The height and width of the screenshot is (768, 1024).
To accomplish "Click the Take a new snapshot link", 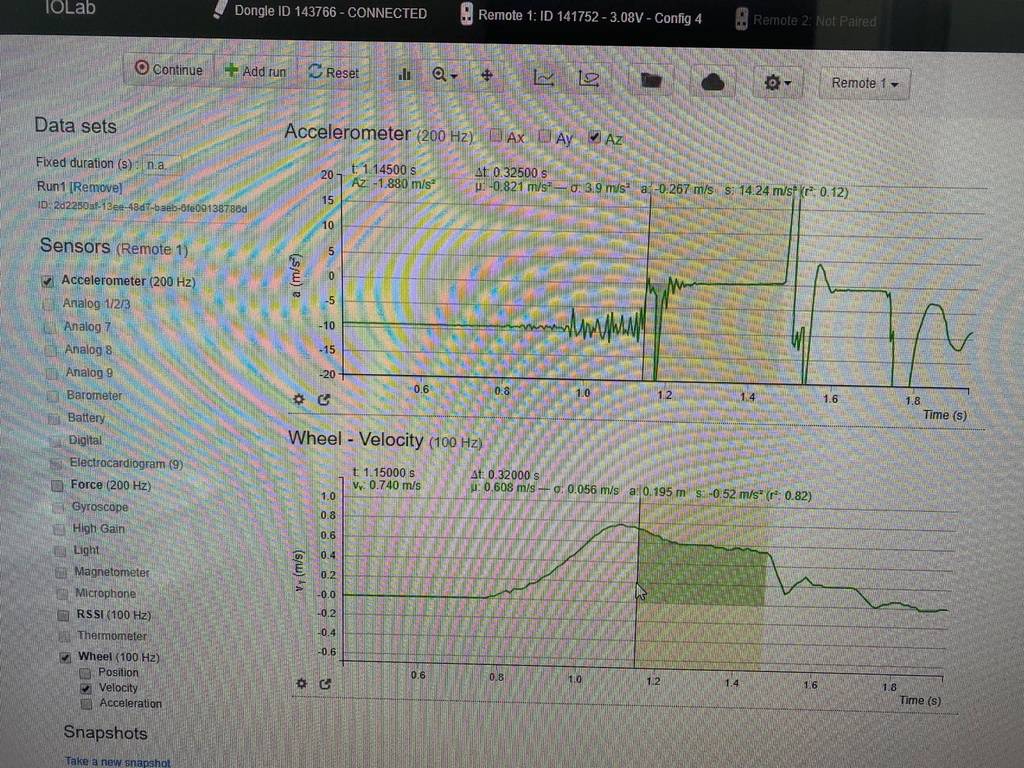I will pyautogui.click(x=118, y=761).
